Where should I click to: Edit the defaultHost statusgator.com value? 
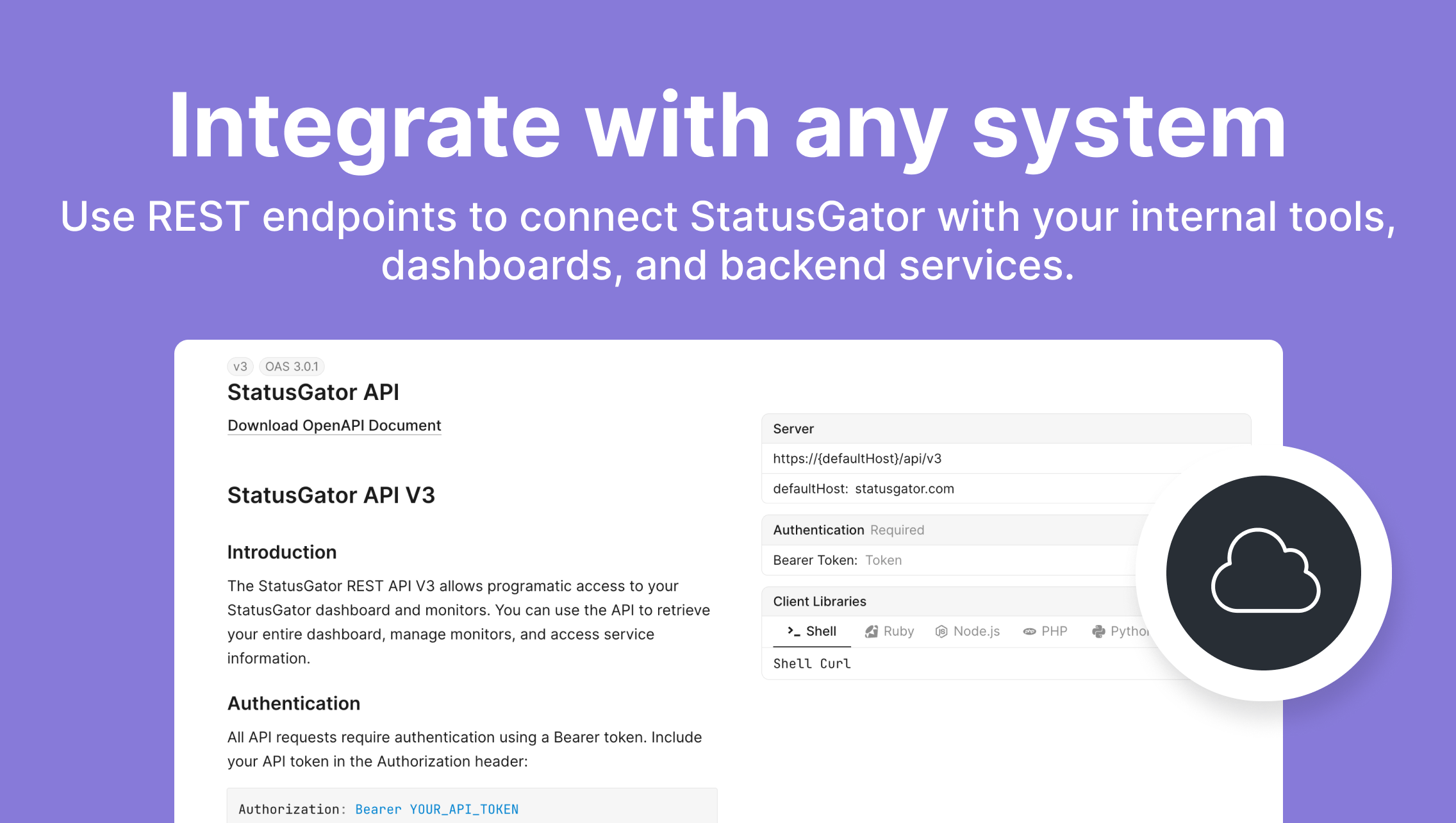pyautogui.click(x=904, y=488)
